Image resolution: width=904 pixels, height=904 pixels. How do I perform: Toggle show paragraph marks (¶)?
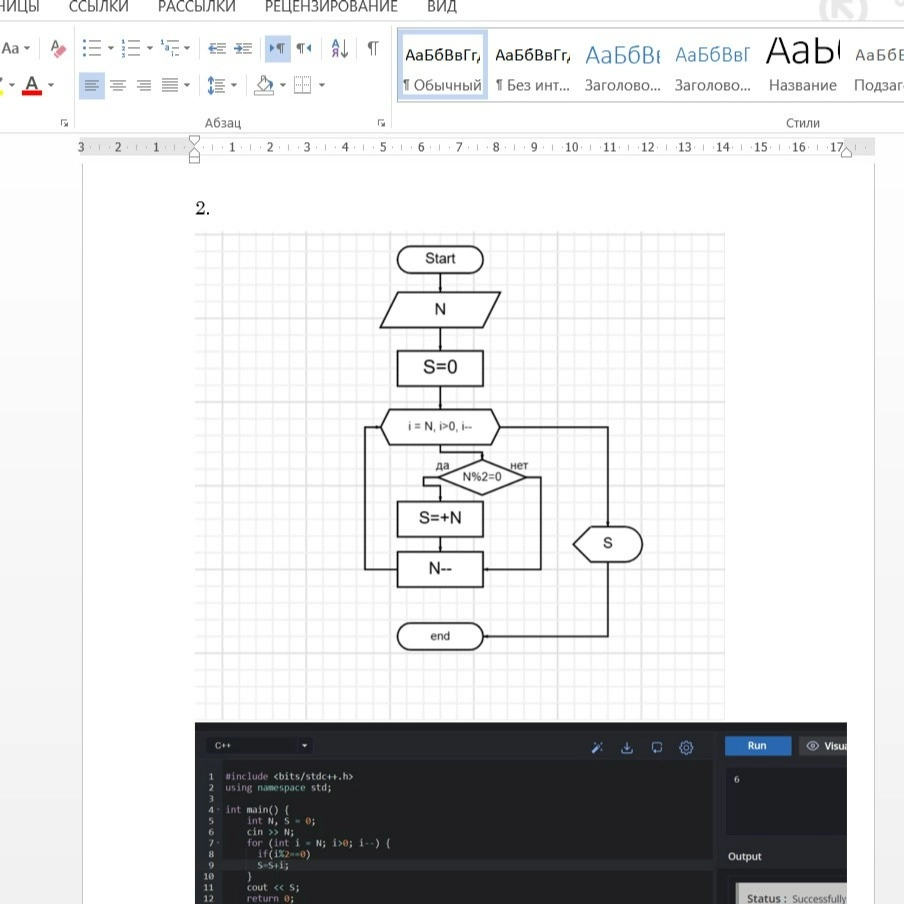coord(373,48)
